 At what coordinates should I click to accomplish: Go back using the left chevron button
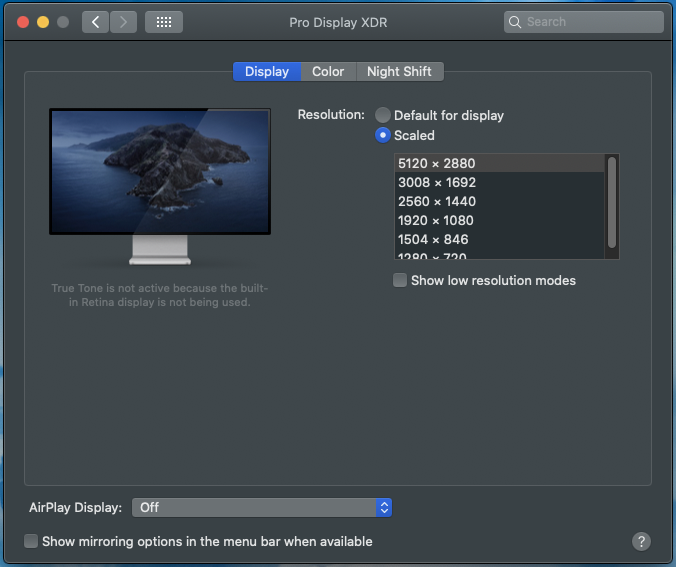click(95, 22)
